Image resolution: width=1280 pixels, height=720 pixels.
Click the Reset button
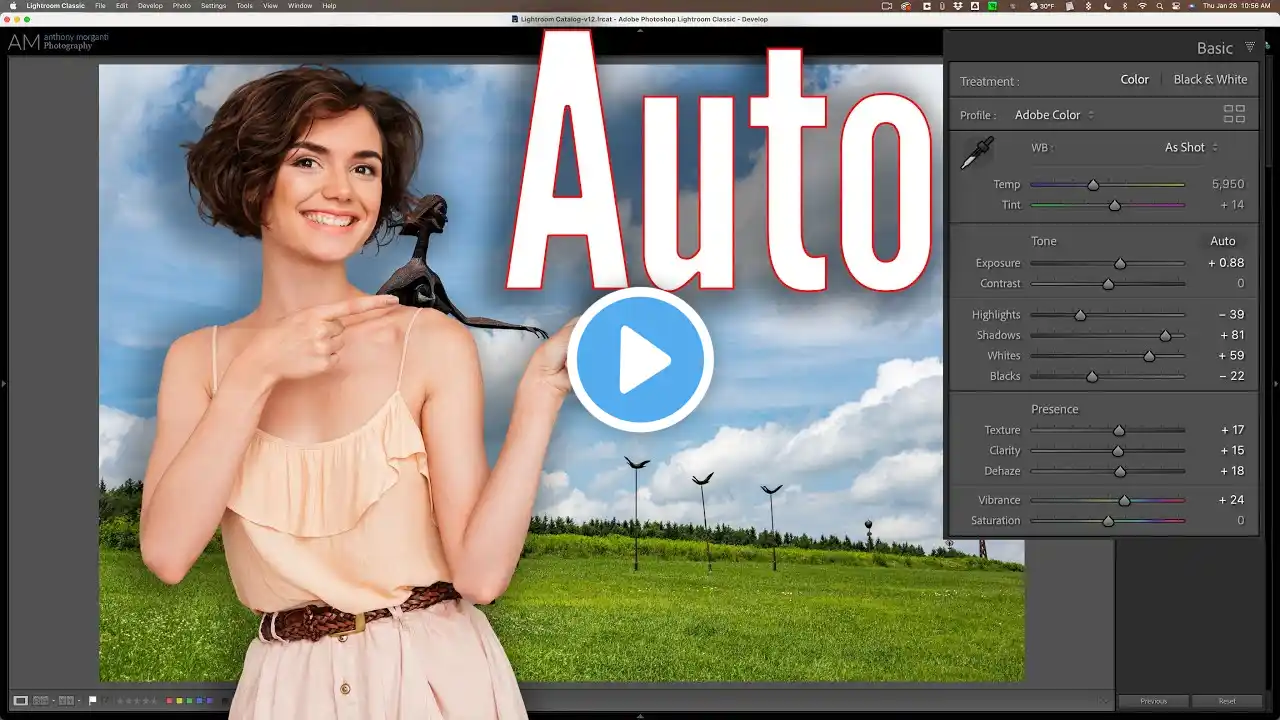coord(1227,701)
